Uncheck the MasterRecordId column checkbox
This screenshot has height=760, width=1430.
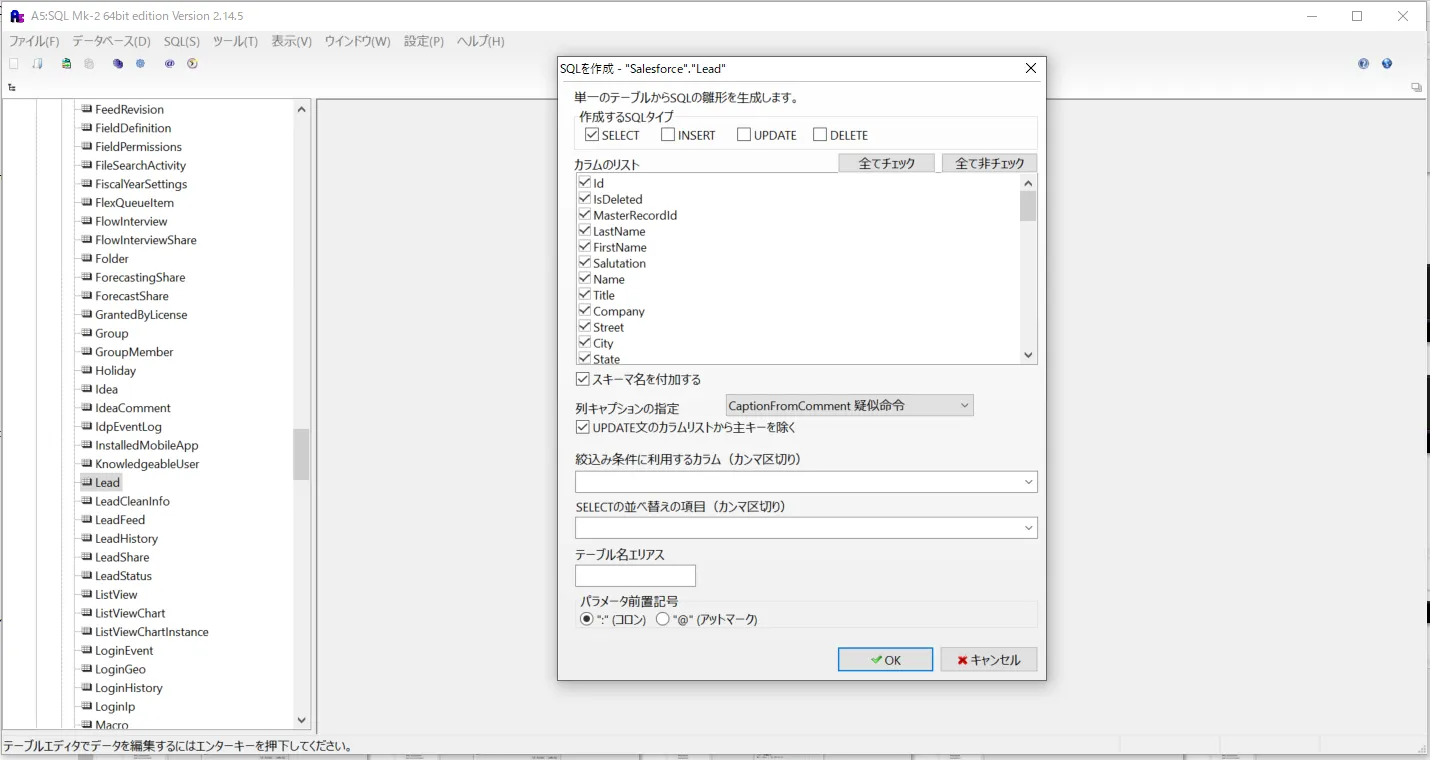pyautogui.click(x=584, y=215)
